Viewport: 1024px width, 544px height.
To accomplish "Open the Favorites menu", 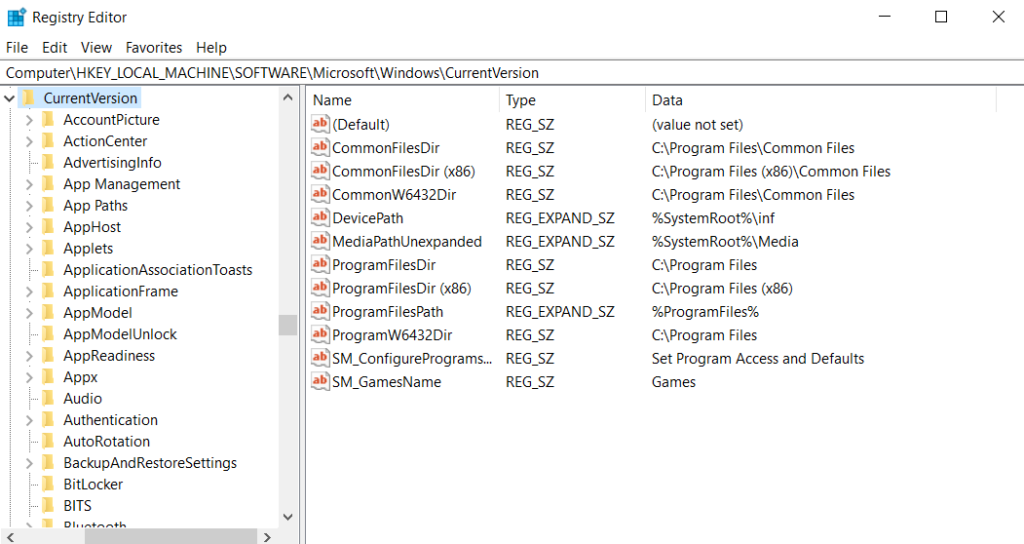I will click(153, 47).
